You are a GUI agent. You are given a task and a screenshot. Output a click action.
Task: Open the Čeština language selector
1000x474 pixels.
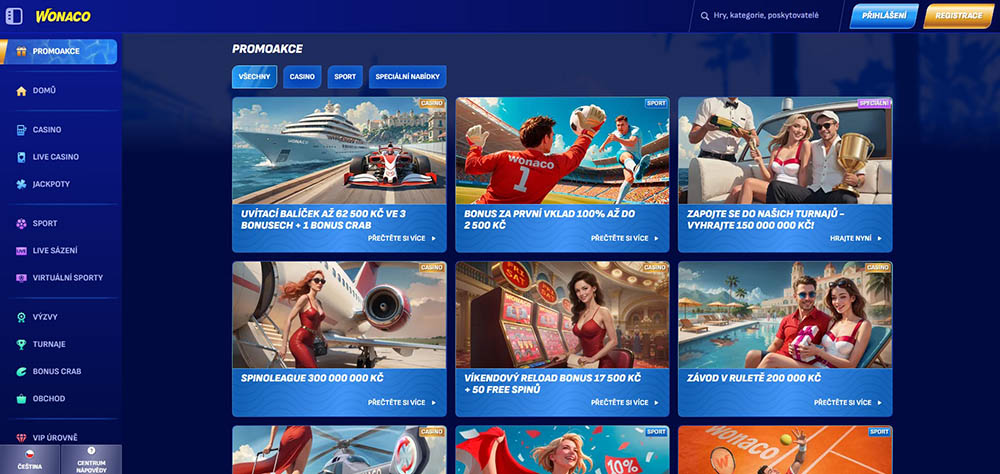pyautogui.click(x=30, y=459)
